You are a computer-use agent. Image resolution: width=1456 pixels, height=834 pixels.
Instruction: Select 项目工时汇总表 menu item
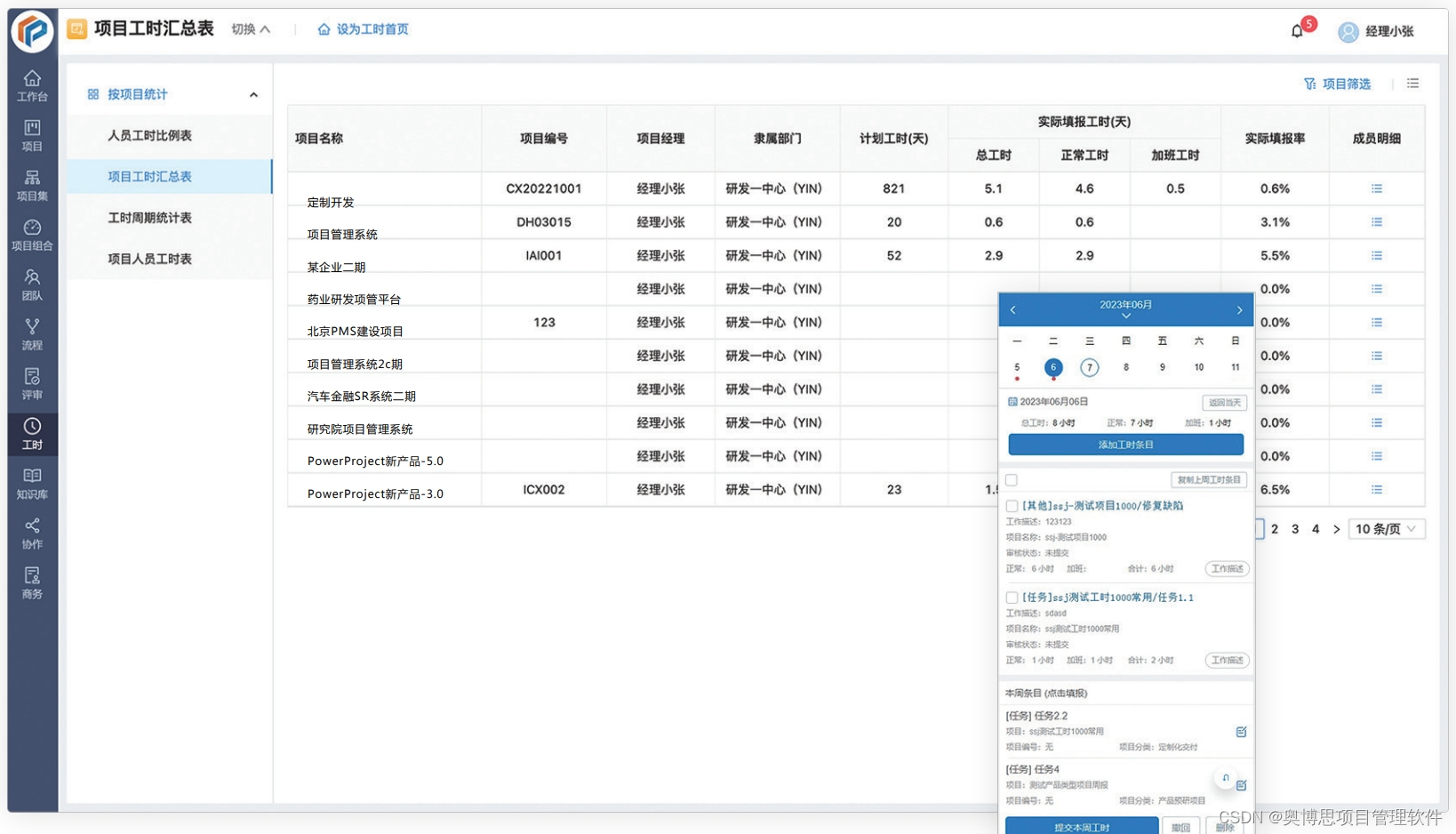[x=169, y=176]
